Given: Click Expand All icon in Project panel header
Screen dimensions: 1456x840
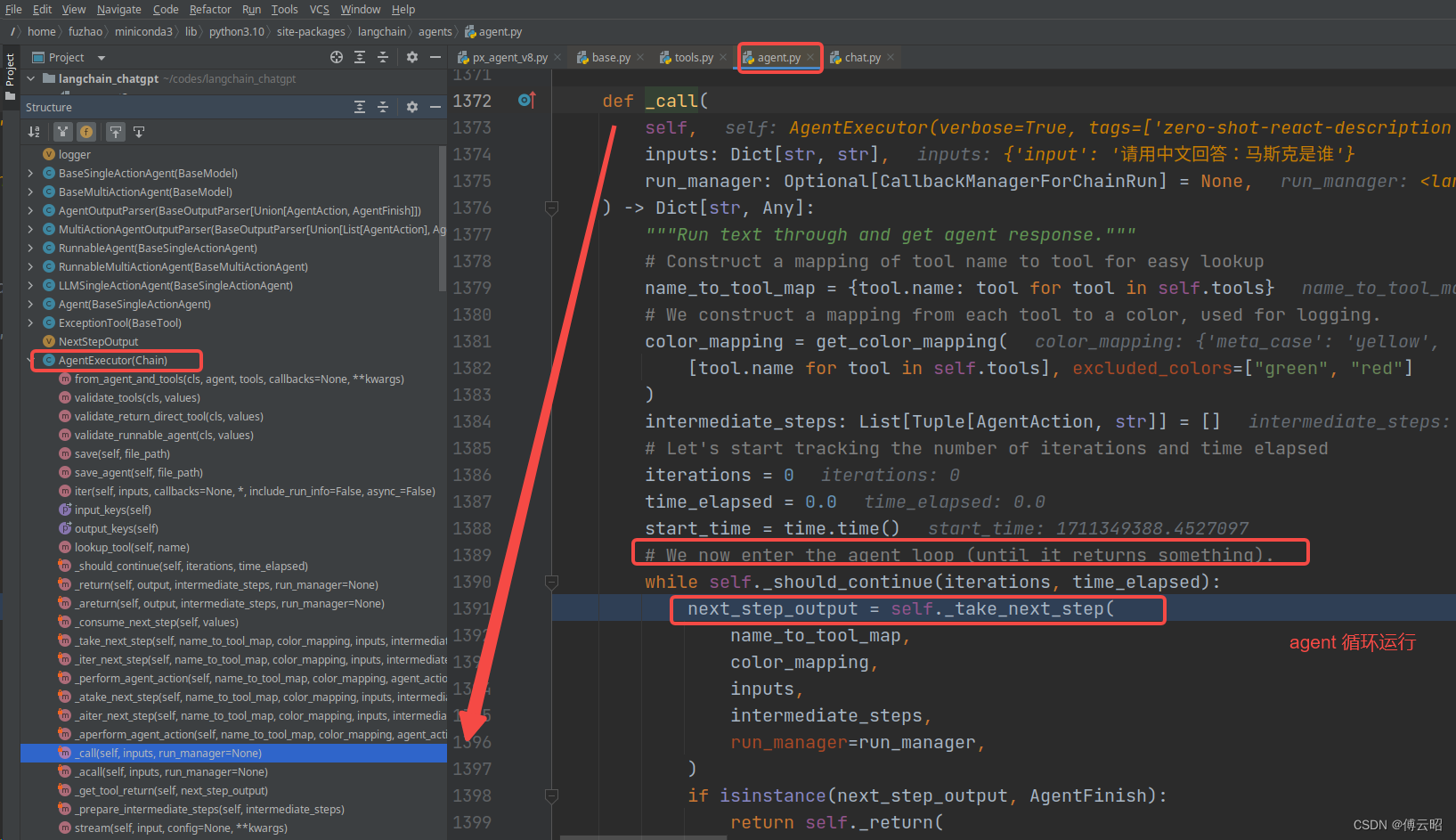Looking at the screenshot, I should (360, 57).
